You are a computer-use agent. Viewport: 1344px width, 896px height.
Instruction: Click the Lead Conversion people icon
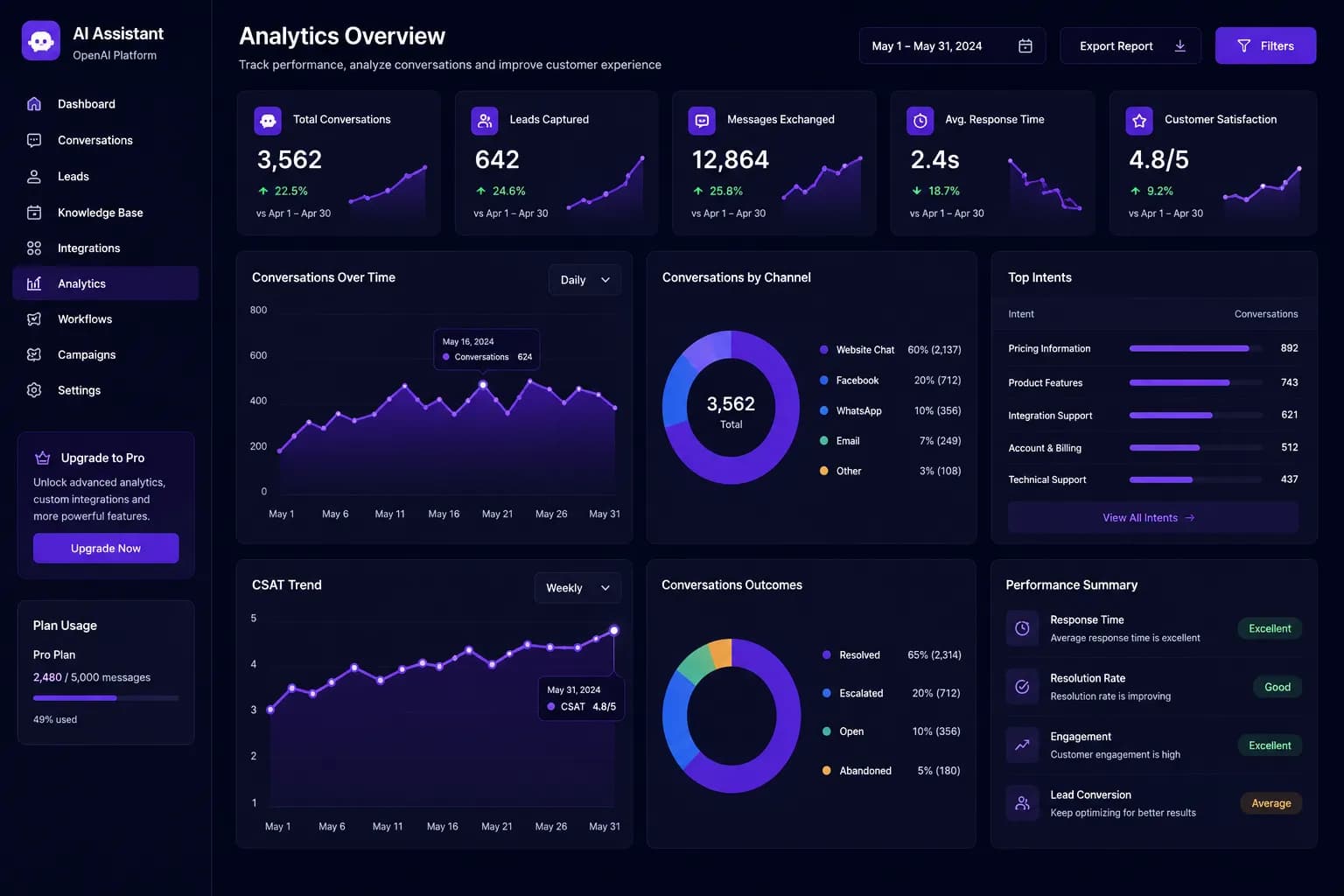(1022, 803)
